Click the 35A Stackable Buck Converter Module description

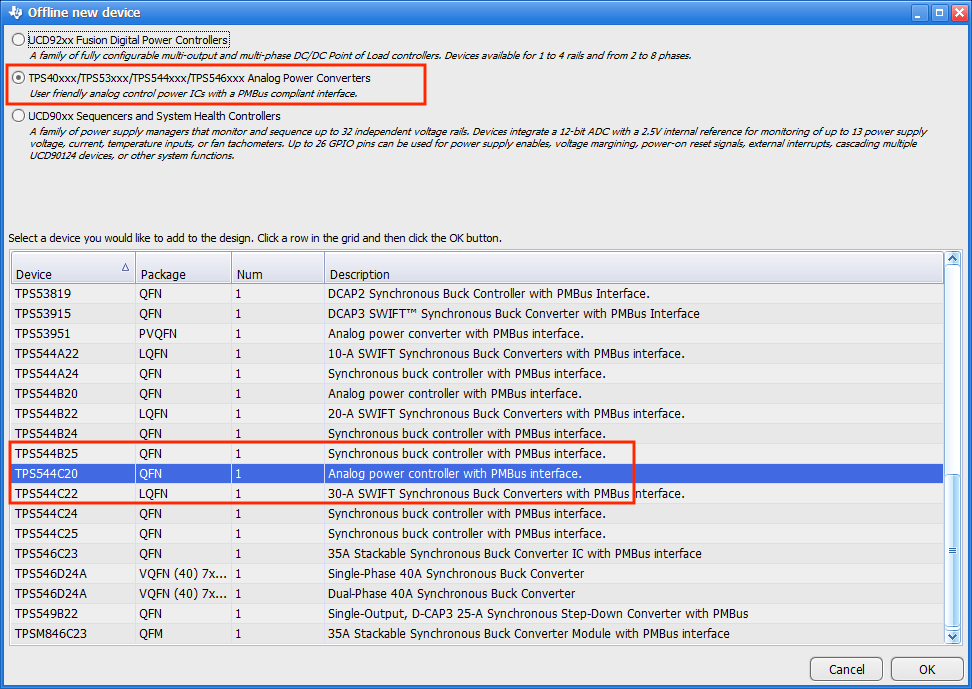(x=528, y=633)
